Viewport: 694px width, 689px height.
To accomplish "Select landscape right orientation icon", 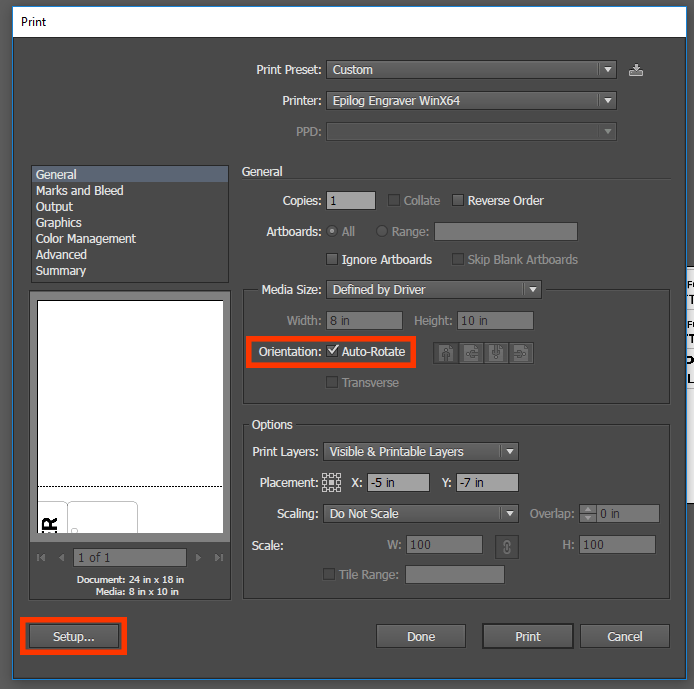I will (520, 353).
